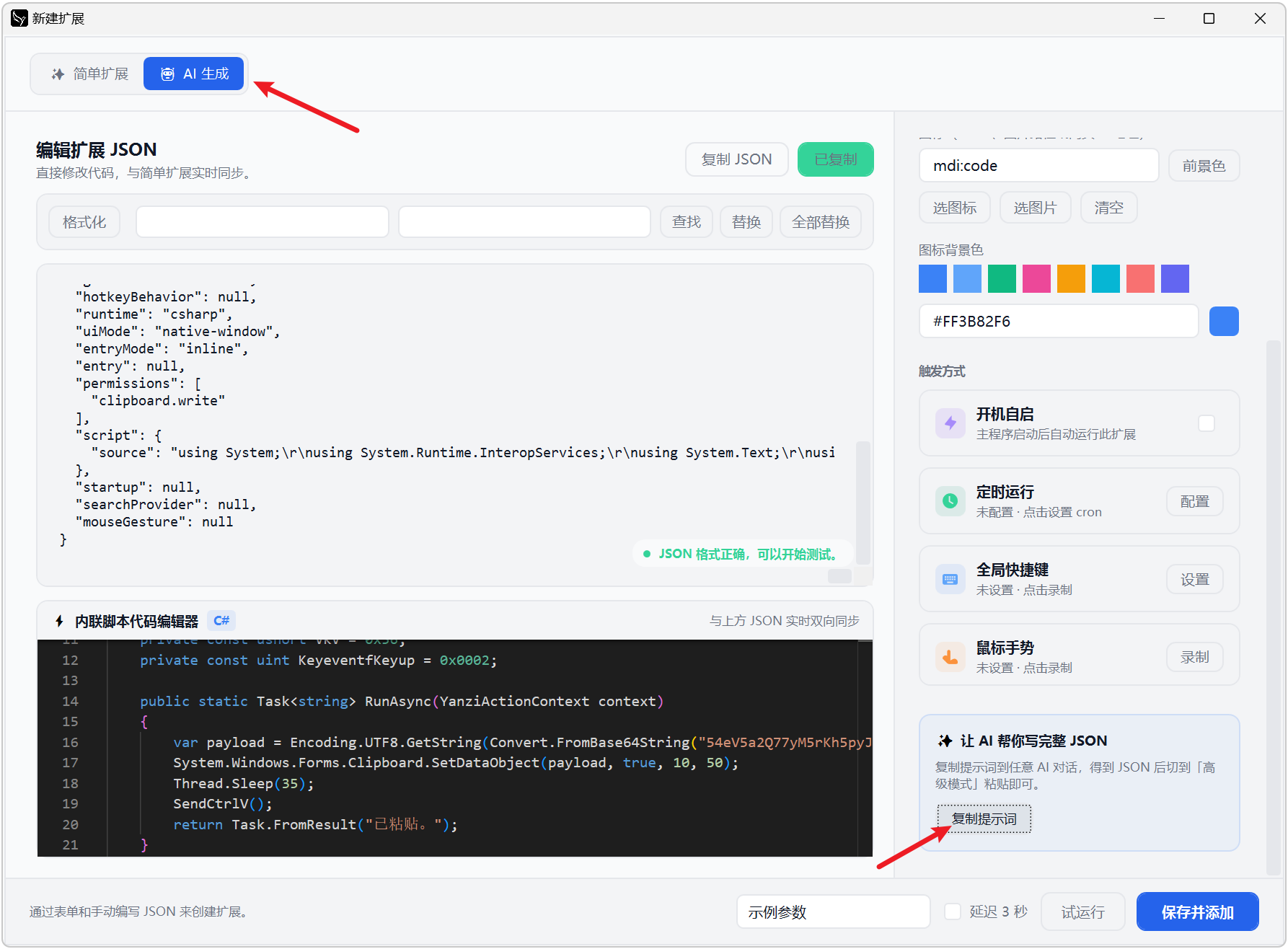Click the KeyeventfKeyup constant on line 12
Screen dimensions: 1288x949
[x=356, y=660]
